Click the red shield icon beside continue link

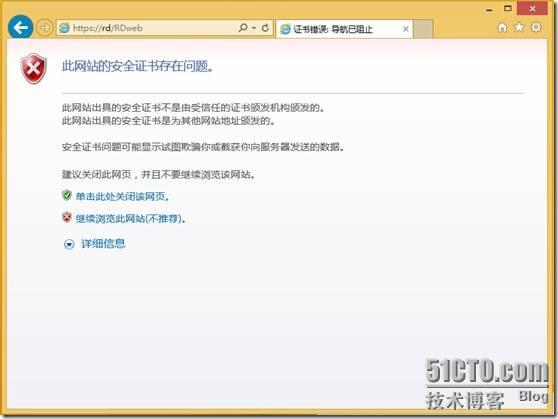(x=67, y=217)
